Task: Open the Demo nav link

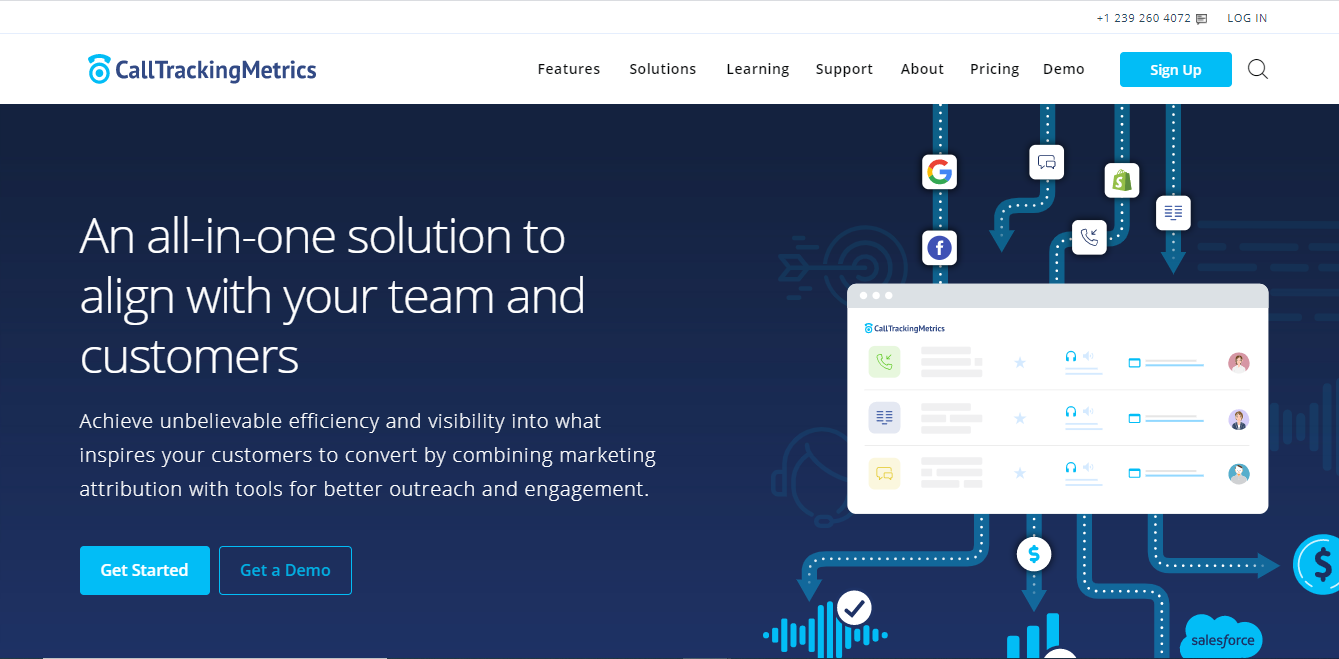Action: (x=1064, y=69)
